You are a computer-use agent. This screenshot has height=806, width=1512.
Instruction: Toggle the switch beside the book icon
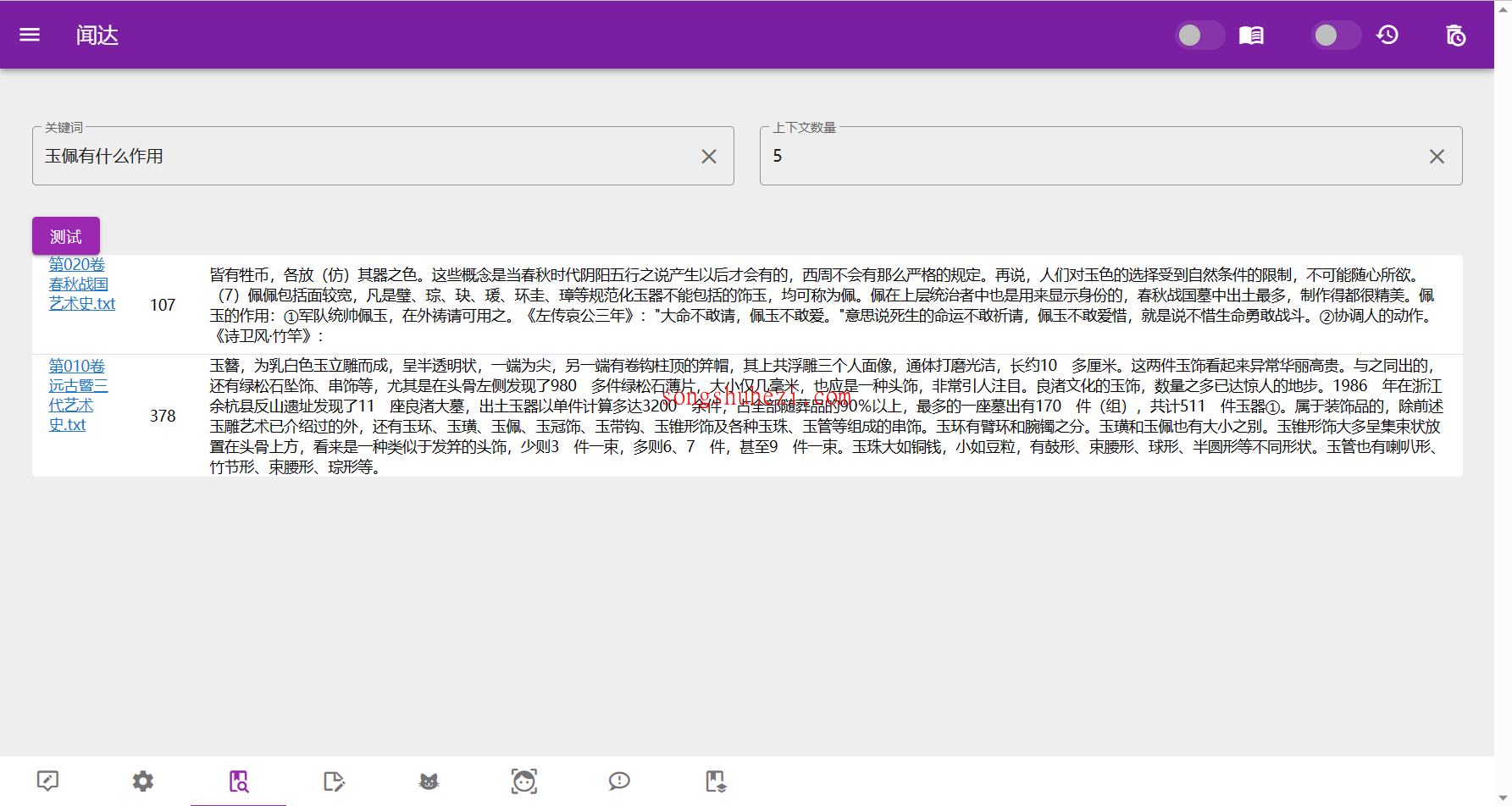pyautogui.click(x=1199, y=35)
